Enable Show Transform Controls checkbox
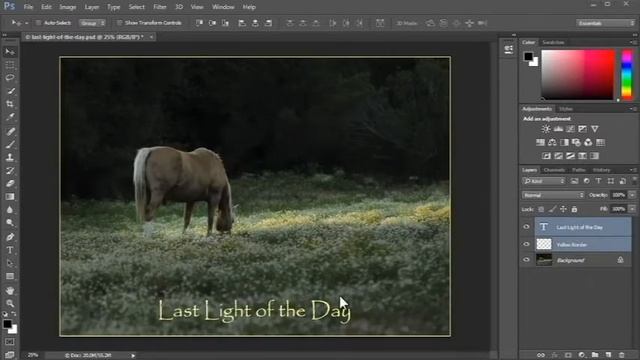 click(120, 23)
